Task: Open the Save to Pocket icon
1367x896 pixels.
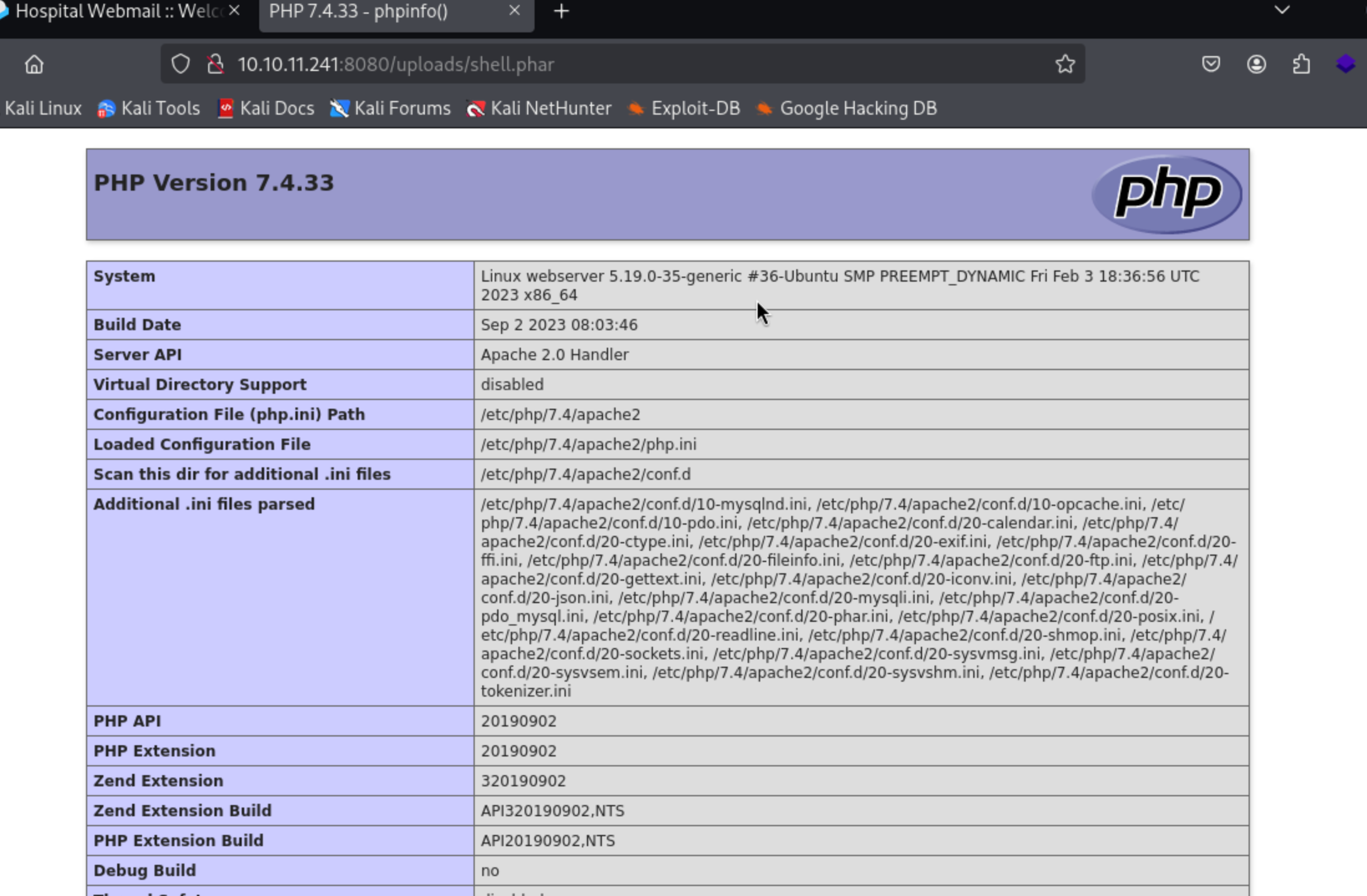Action: click(x=1211, y=64)
